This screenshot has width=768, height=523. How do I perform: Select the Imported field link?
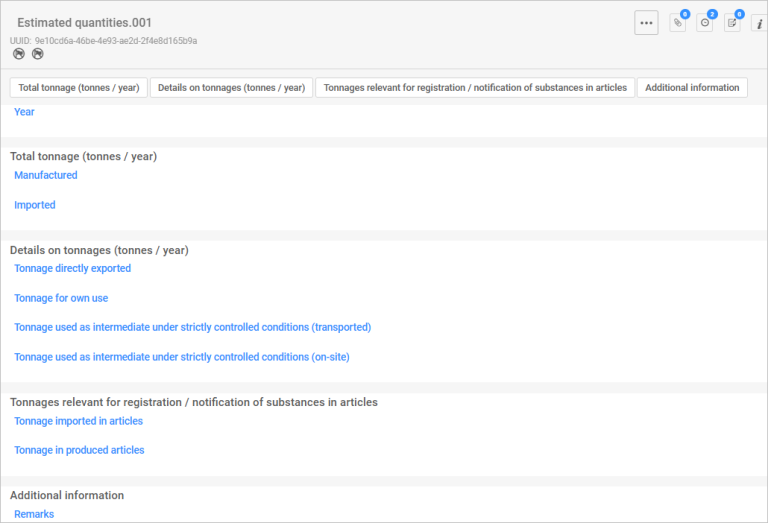click(34, 205)
